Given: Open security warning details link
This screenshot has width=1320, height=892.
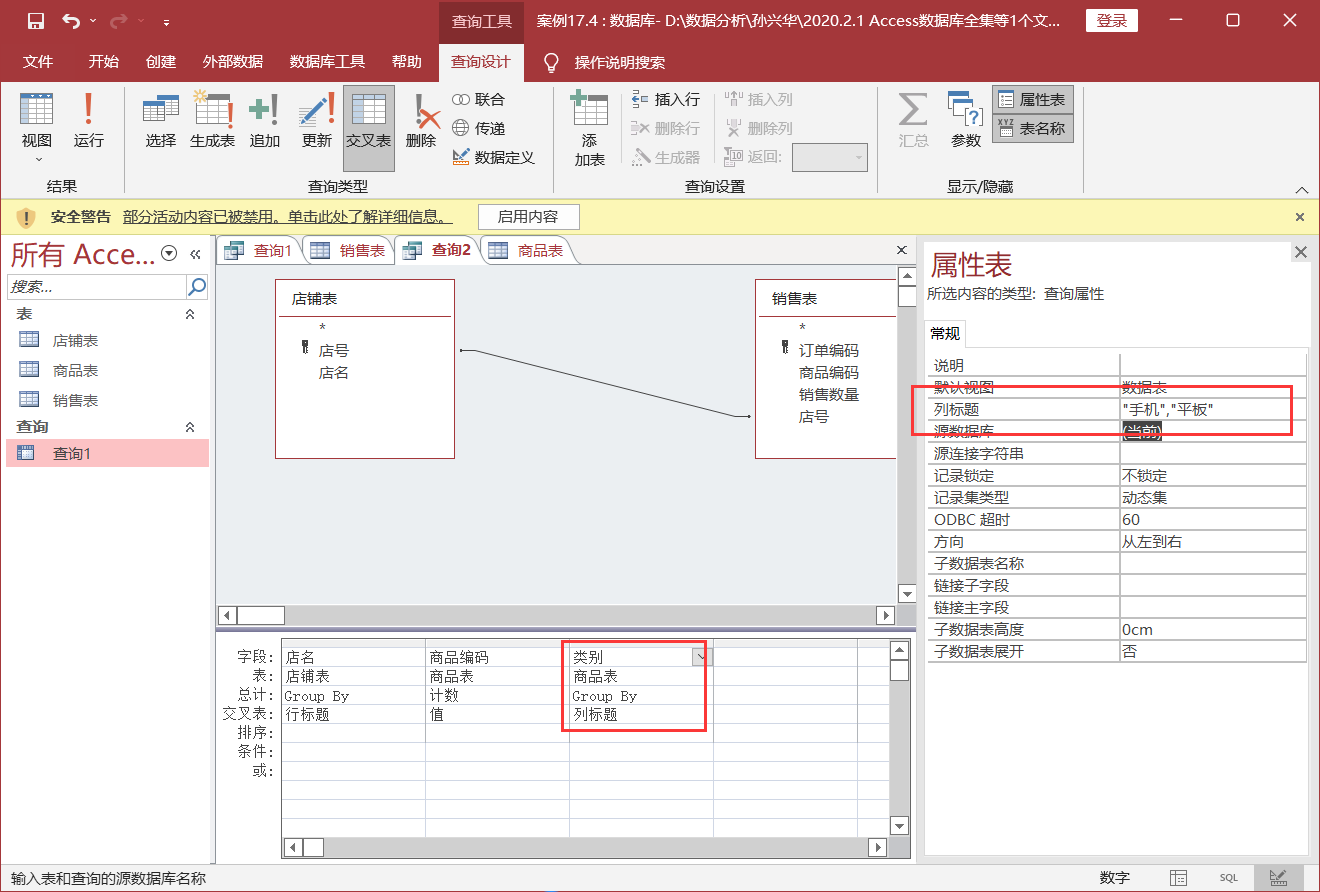Looking at the screenshot, I should tap(287, 216).
